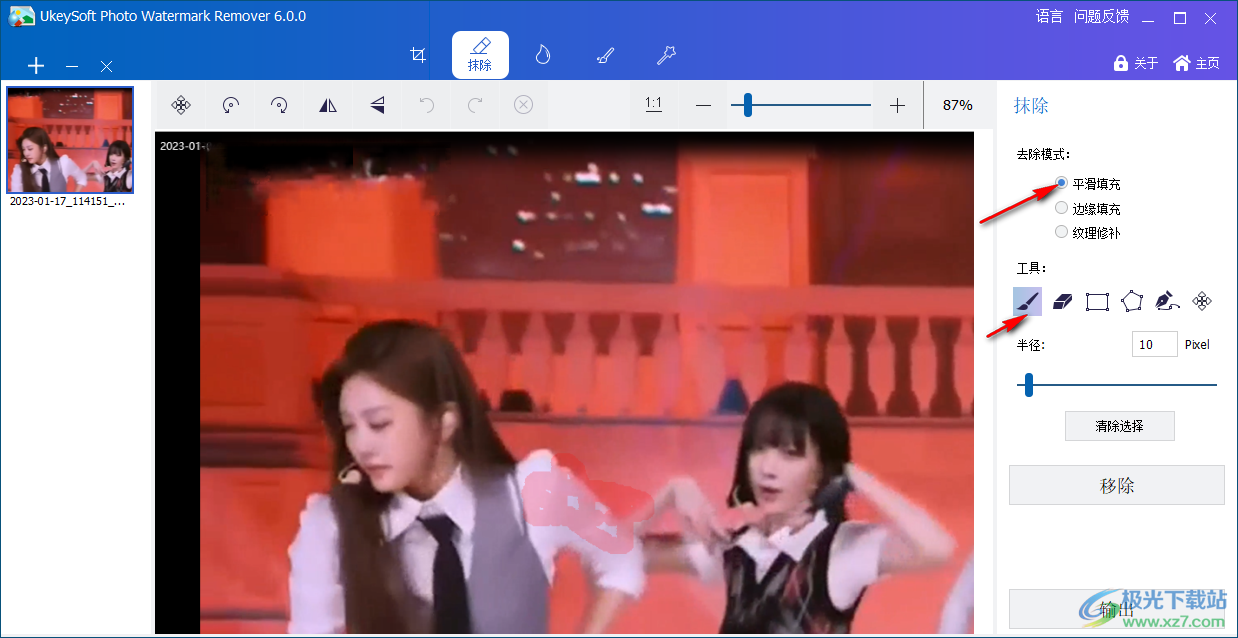Image resolution: width=1238 pixels, height=638 pixels.
Task: Open 问题反馈 feedback link
Action: 1101,16
